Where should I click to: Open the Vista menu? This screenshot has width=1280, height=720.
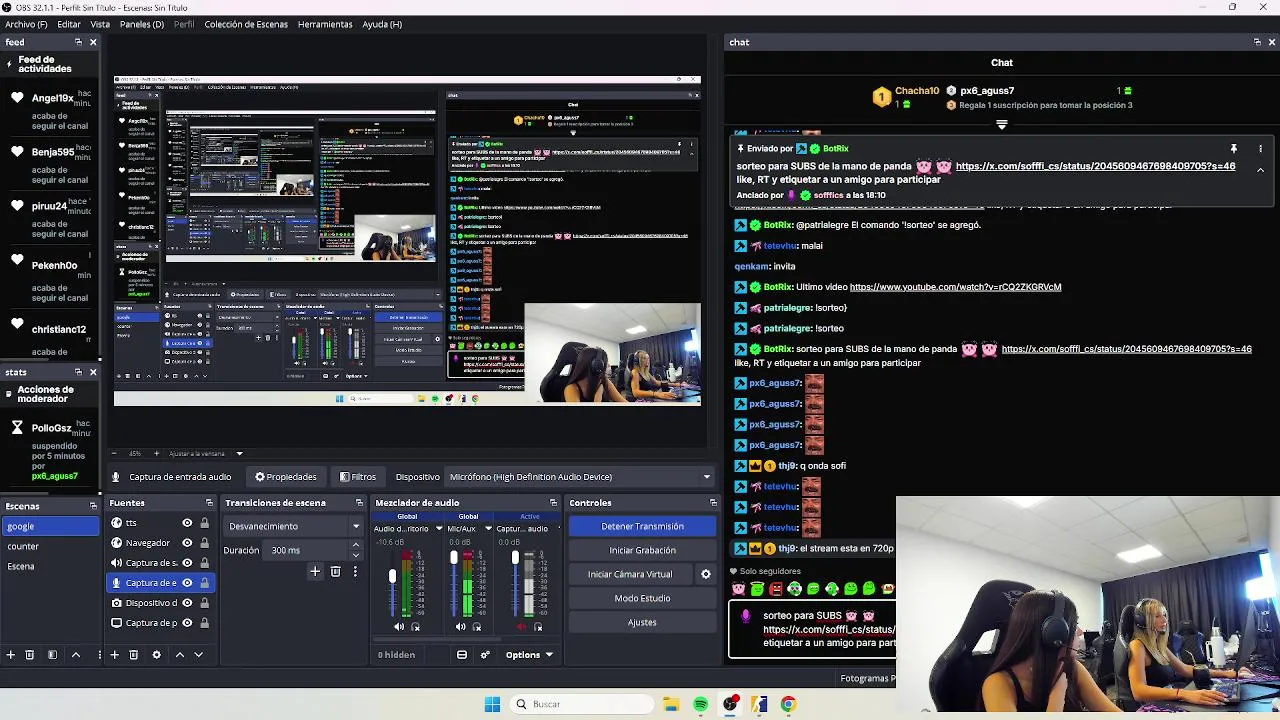click(x=100, y=24)
